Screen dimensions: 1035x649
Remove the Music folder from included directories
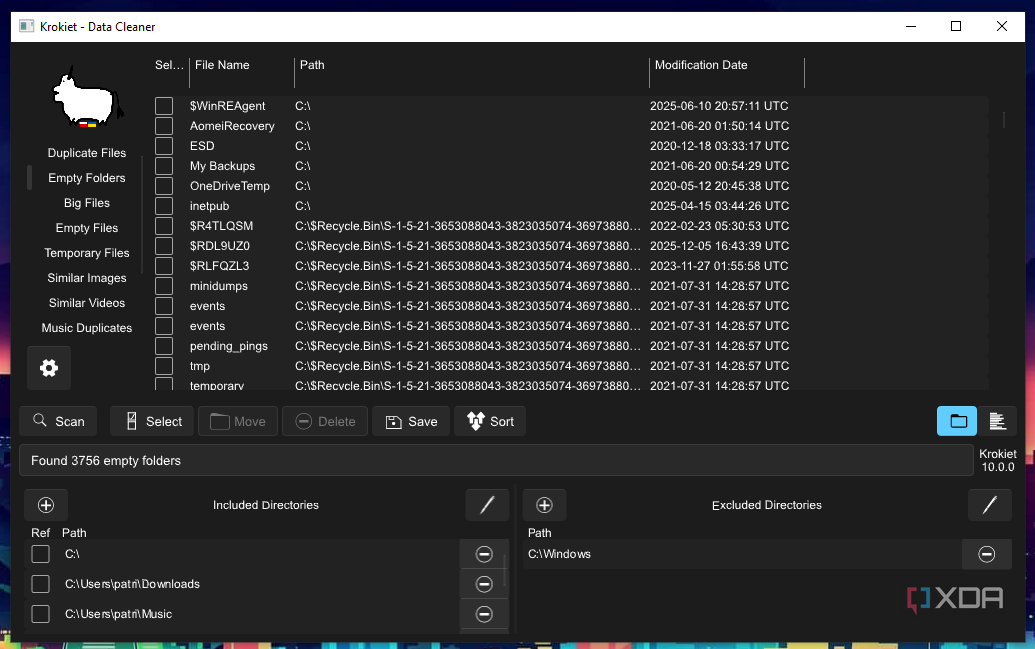tap(484, 614)
